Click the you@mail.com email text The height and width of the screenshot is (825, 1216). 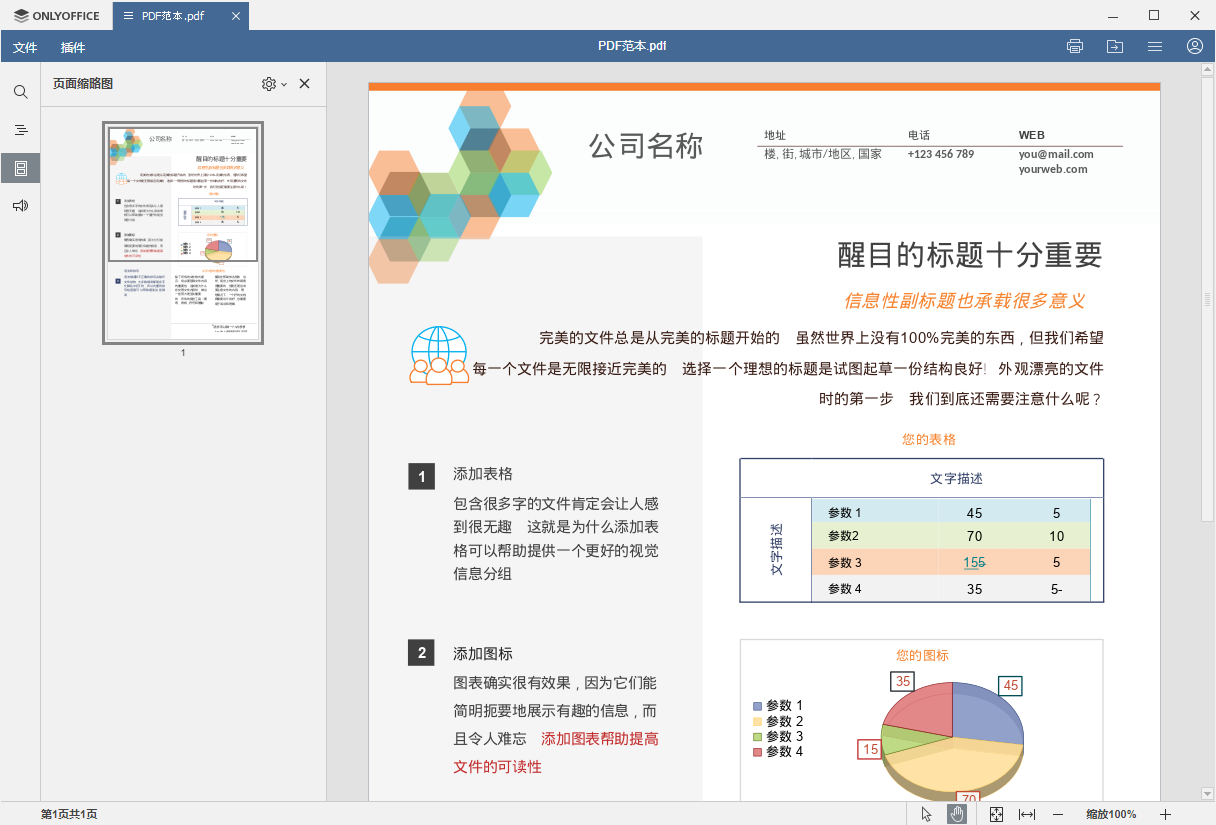click(1056, 154)
